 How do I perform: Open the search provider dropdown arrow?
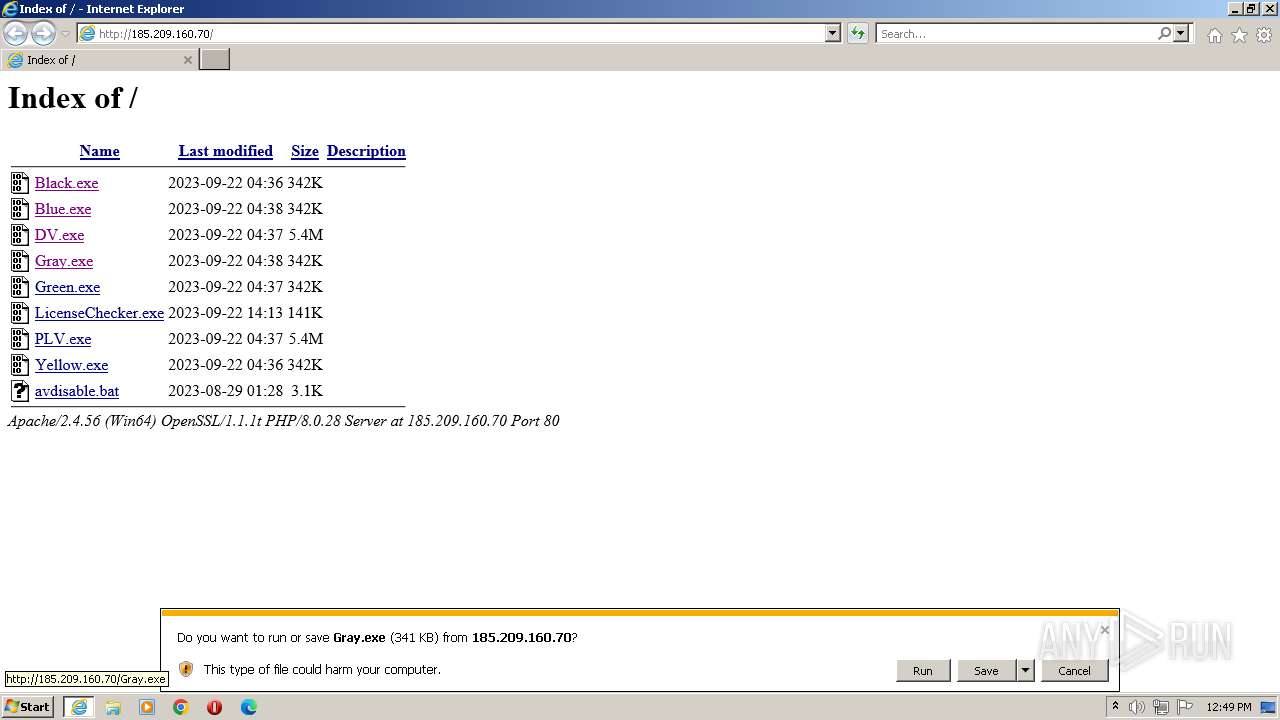[1181, 33]
